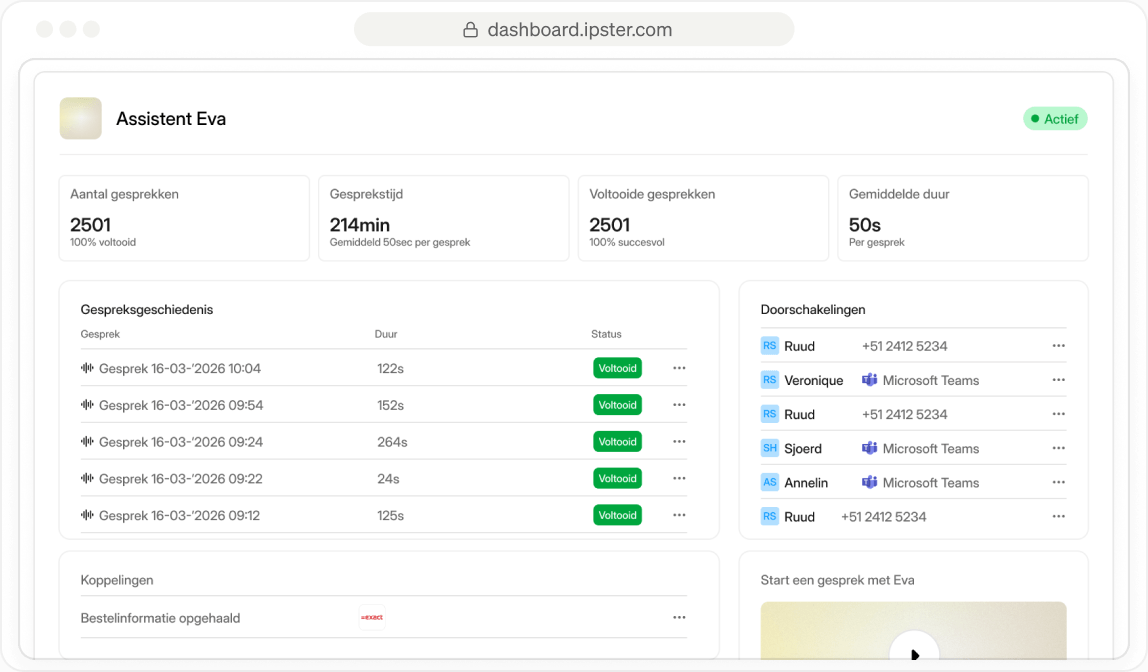
Task: Click the address bar showing dashboard.ipster.com
Action: click(575, 29)
